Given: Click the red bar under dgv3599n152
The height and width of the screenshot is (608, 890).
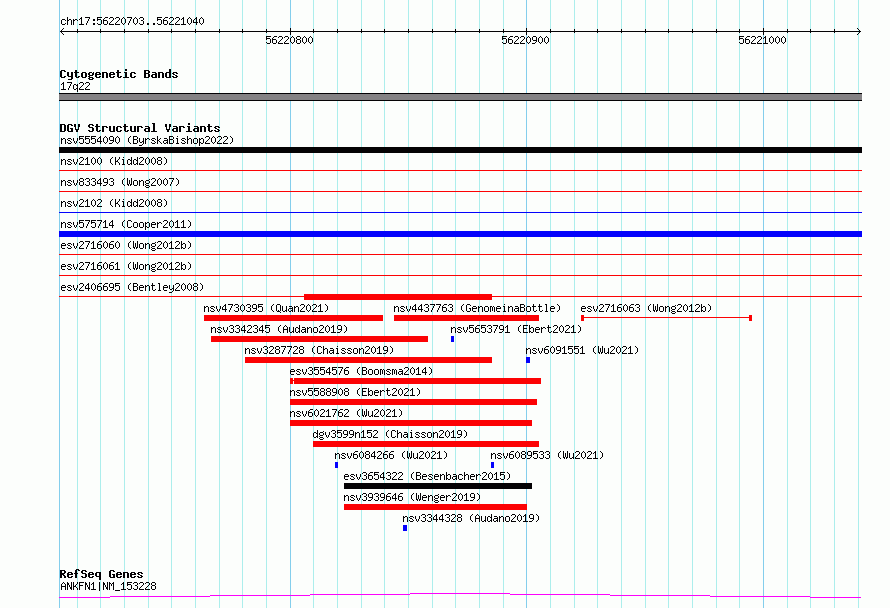Looking at the screenshot, I should 426,444.
